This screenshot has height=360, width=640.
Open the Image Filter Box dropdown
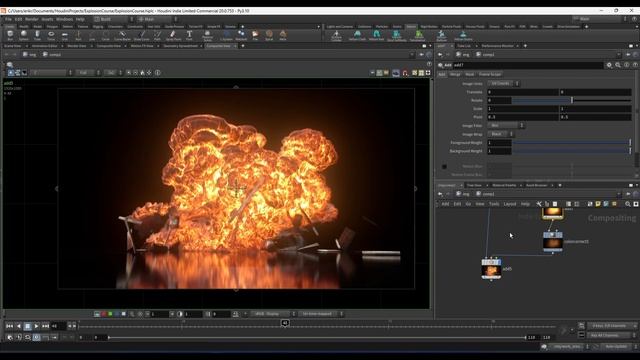click(x=506, y=125)
